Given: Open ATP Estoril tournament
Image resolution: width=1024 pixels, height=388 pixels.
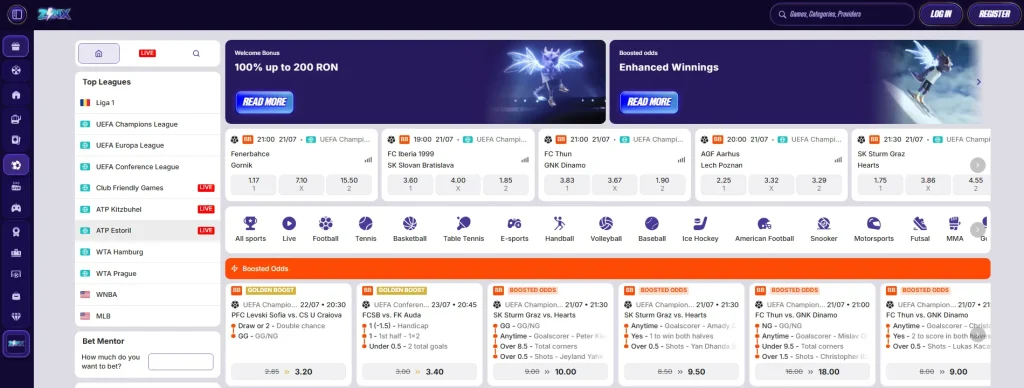Looking at the screenshot, I should tap(148, 230).
